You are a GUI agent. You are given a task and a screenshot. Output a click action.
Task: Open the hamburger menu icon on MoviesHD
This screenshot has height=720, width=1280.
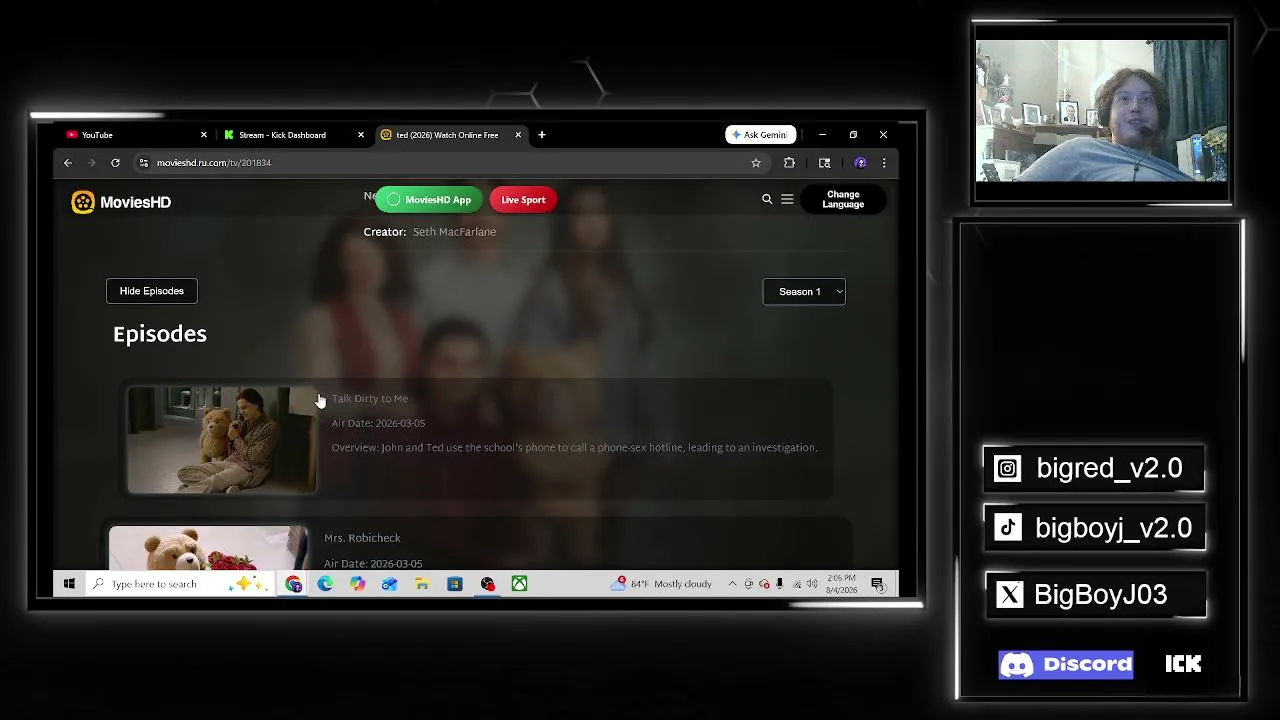click(787, 199)
